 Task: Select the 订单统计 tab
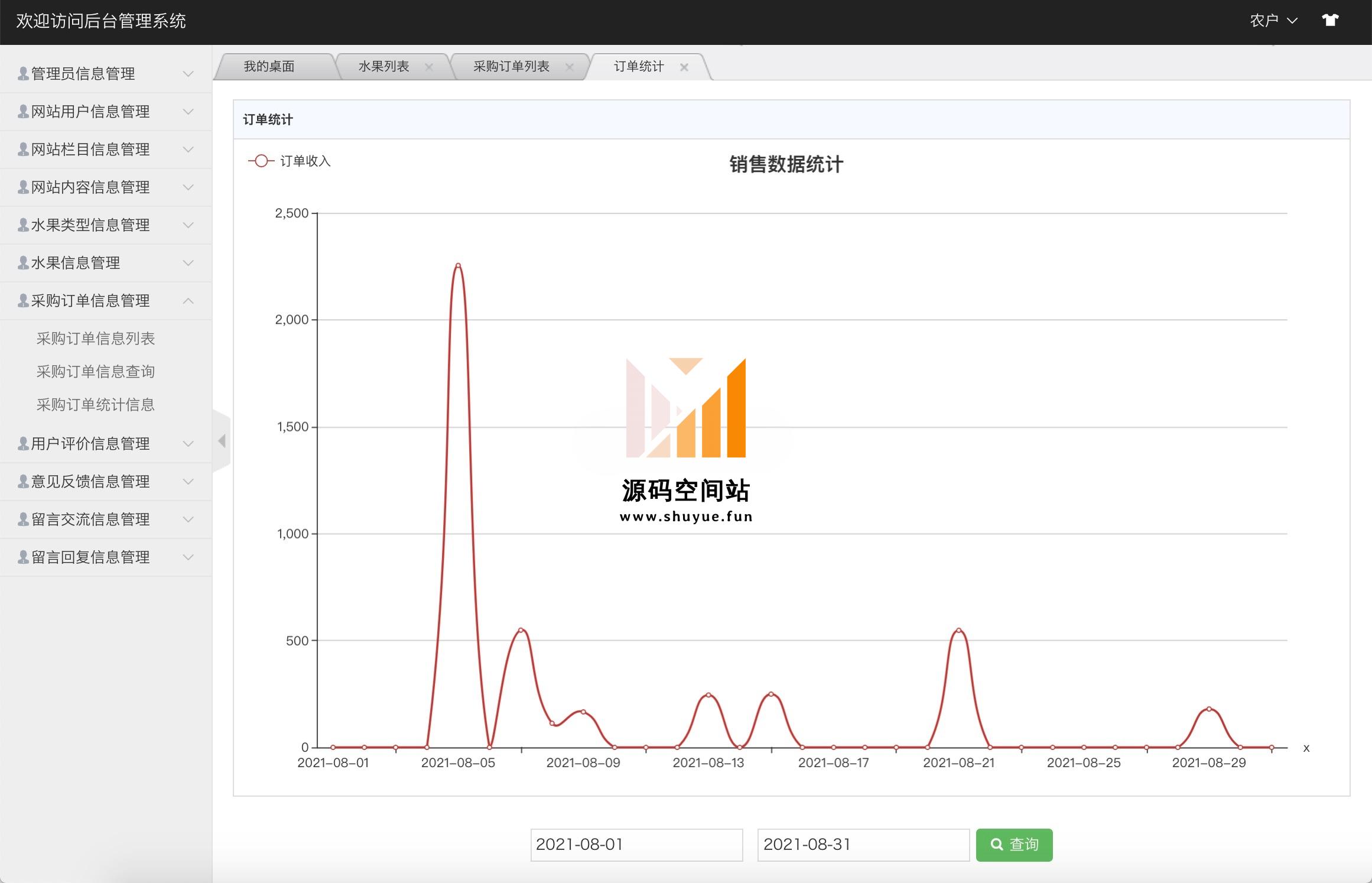(x=639, y=67)
